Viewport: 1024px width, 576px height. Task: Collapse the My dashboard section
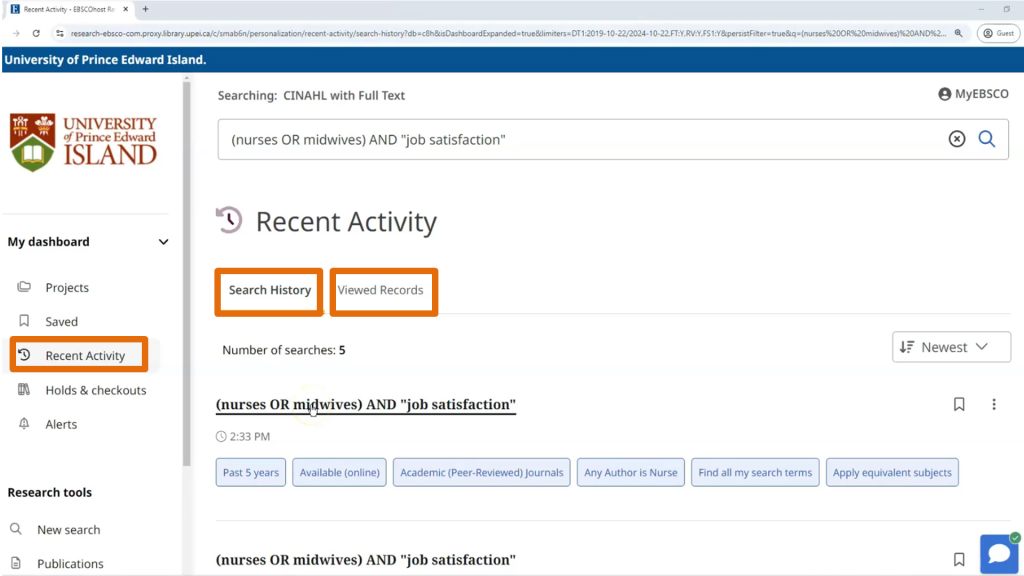pyautogui.click(x=164, y=242)
